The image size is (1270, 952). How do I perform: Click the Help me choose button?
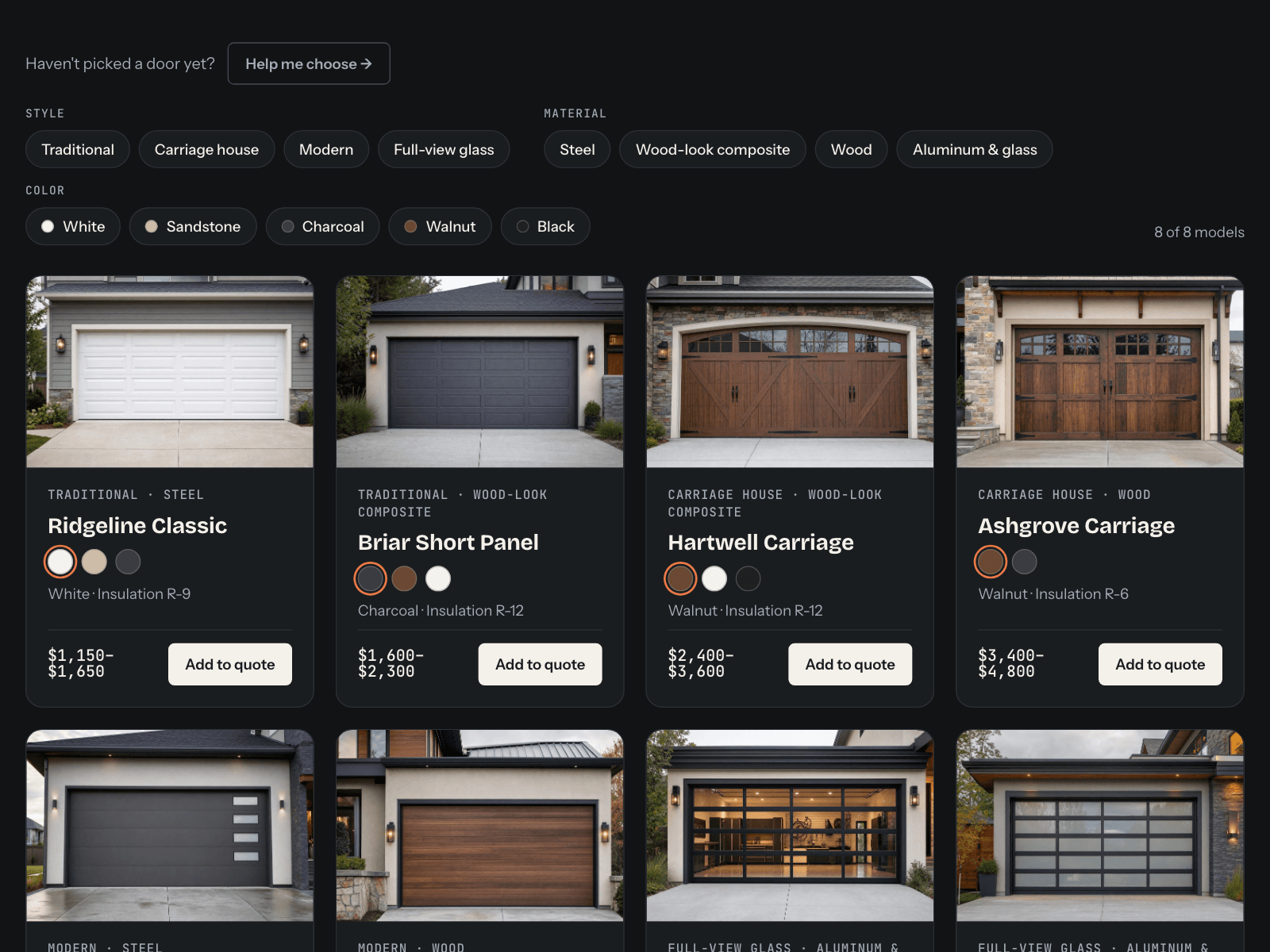[x=309, y=63]
